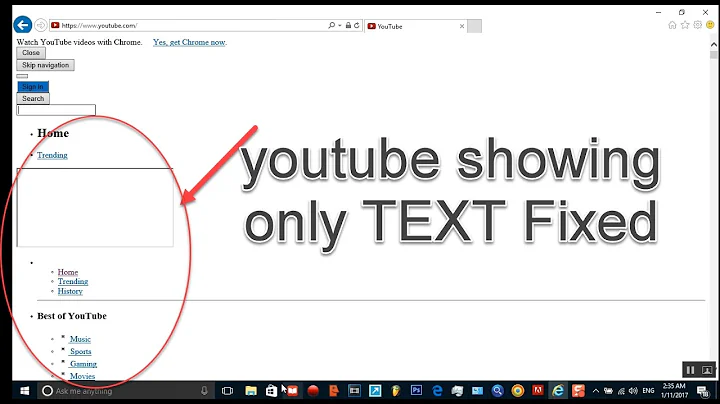Click the red record circle taskbar icon
The height and width of the screenshot is (404, 720).
313,391
